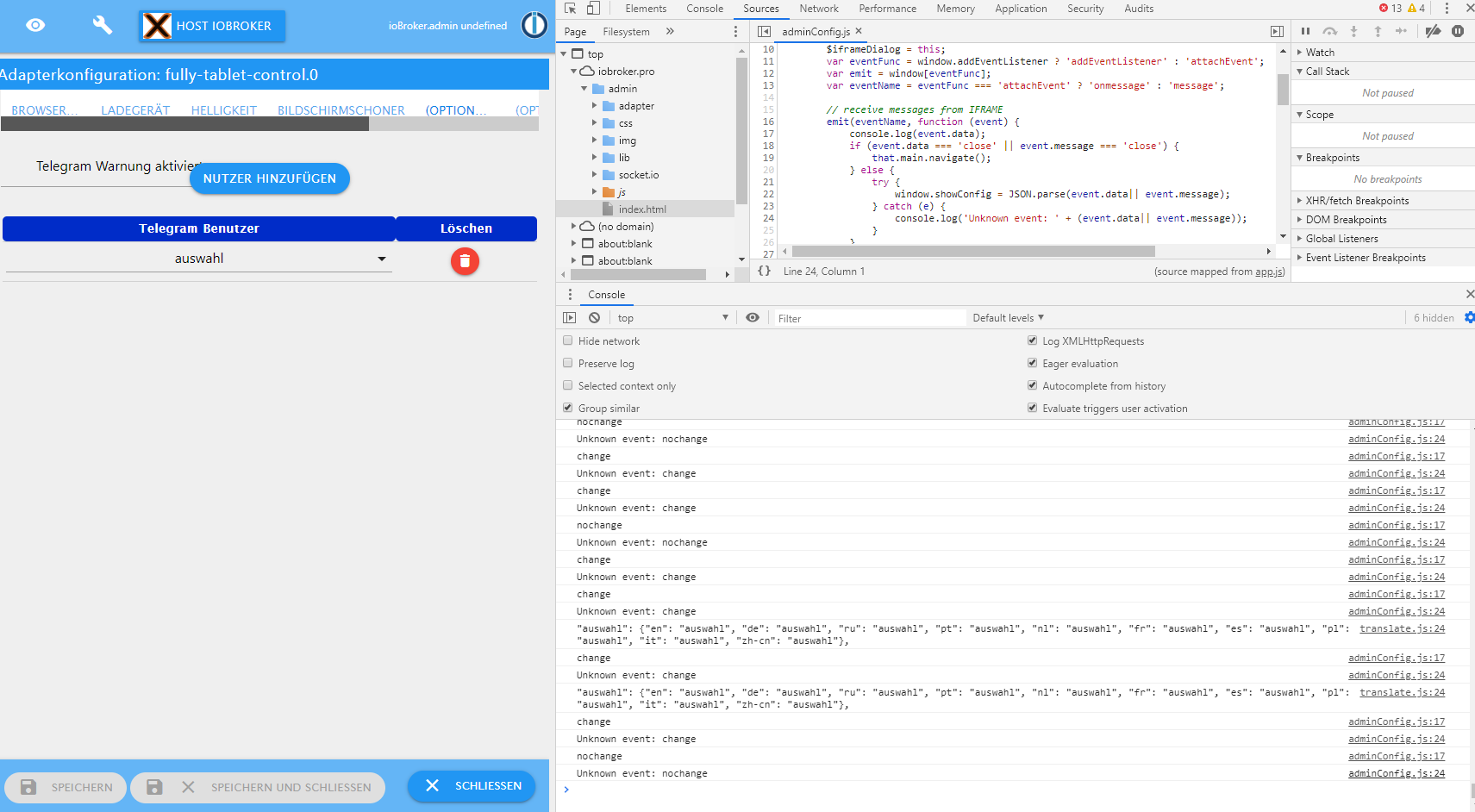The width and height of the screenshot is (1475, 812).
Task: Click SPEICHERN UND SCHLIESSEN button
Action: 258,787
